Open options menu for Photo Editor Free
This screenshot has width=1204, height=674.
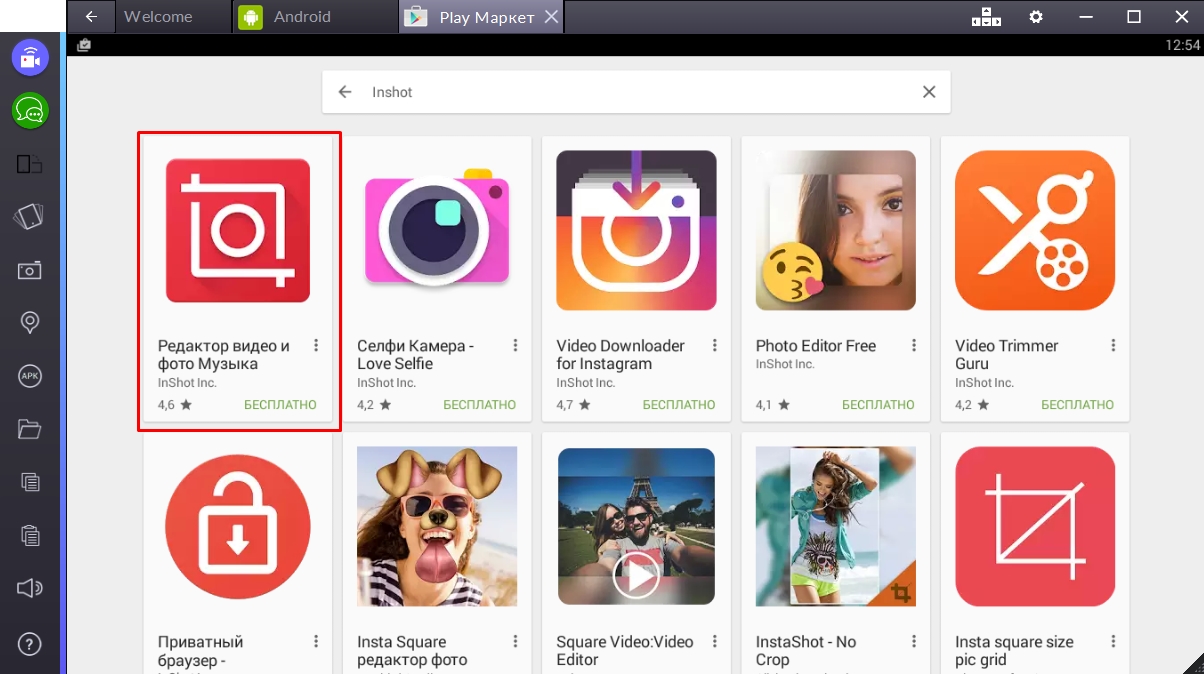pyautogui.click(x=914, y=345)
